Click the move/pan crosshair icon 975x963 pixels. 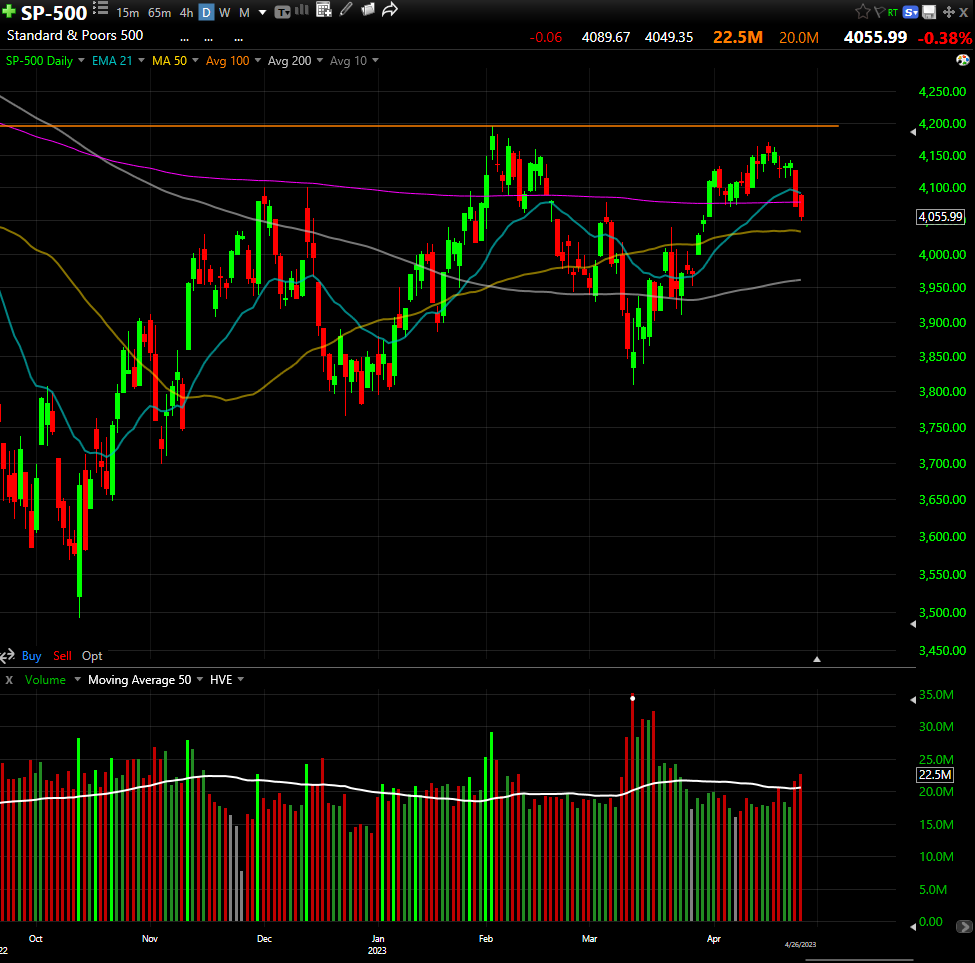tap(948, 12)
